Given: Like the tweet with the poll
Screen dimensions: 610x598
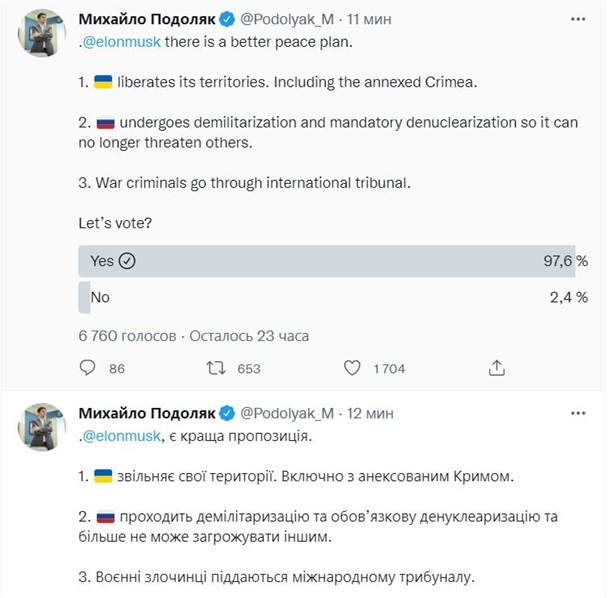Looking at the screenshot, I should (x=352, y=368).
